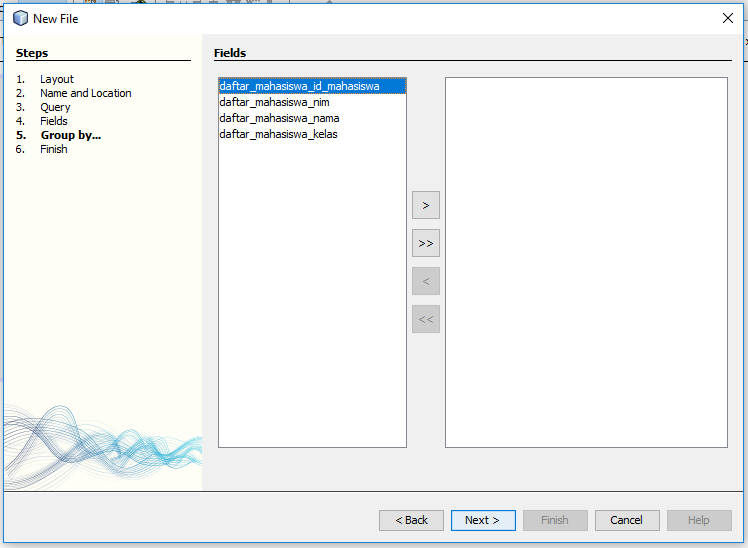Select daftar_mahasiswa_nim field
The height and width of the screenshot is (548, 748).
click(x=312, y=102)
